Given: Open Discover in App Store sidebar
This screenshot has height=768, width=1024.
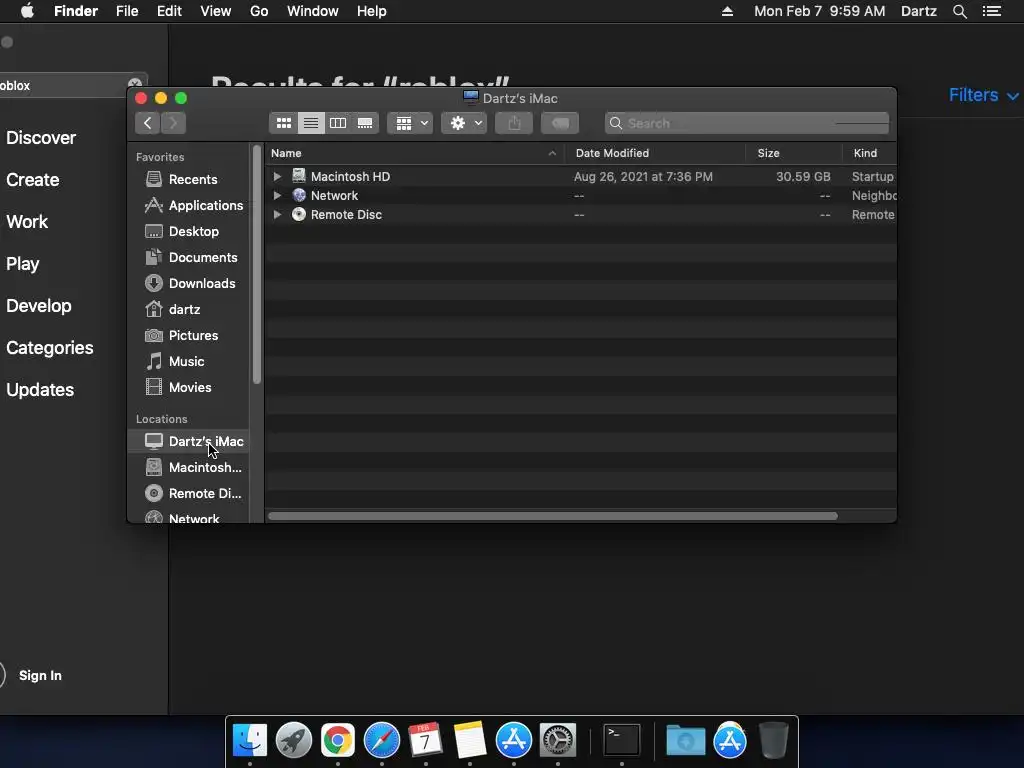Looking at the screenshot, I should coord(41,138).
